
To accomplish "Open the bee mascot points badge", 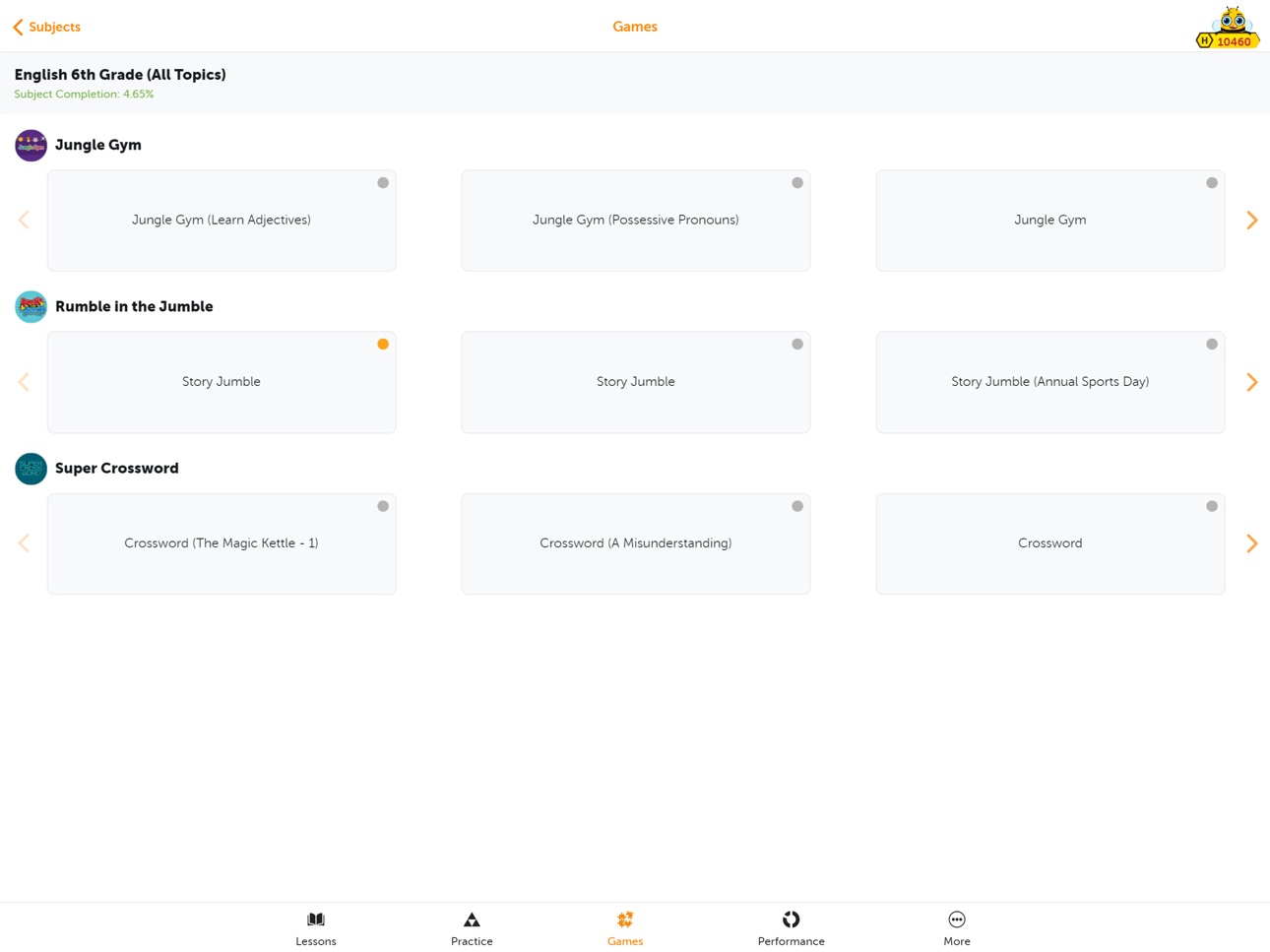I will pos(1228,28).
